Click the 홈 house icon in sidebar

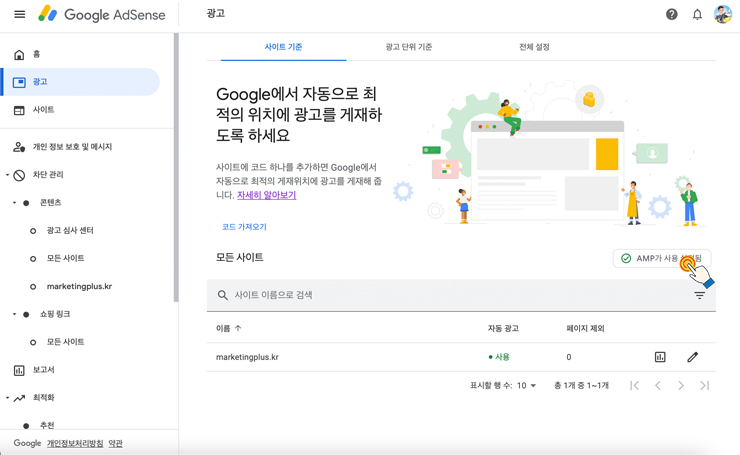point(19,55)
